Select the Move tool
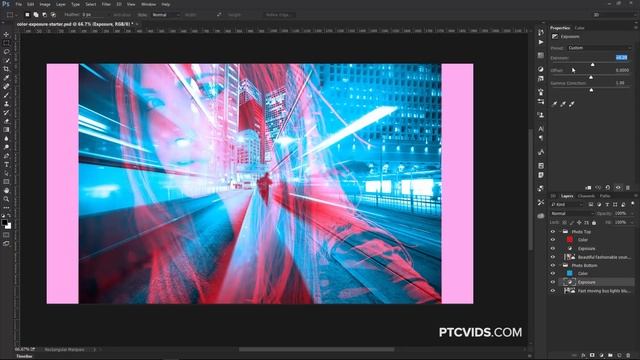640x360 pixels. tap(6, 34)
